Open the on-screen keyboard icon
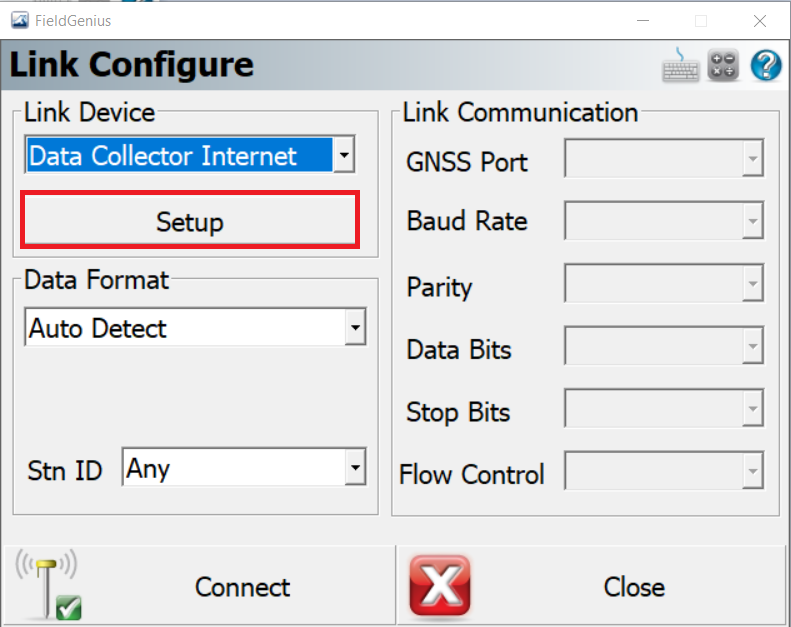 [x=681, y=65]
